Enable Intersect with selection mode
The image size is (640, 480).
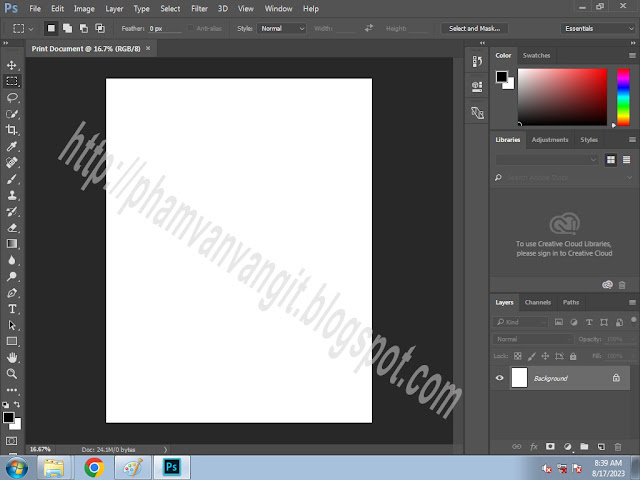pos(100,28)
